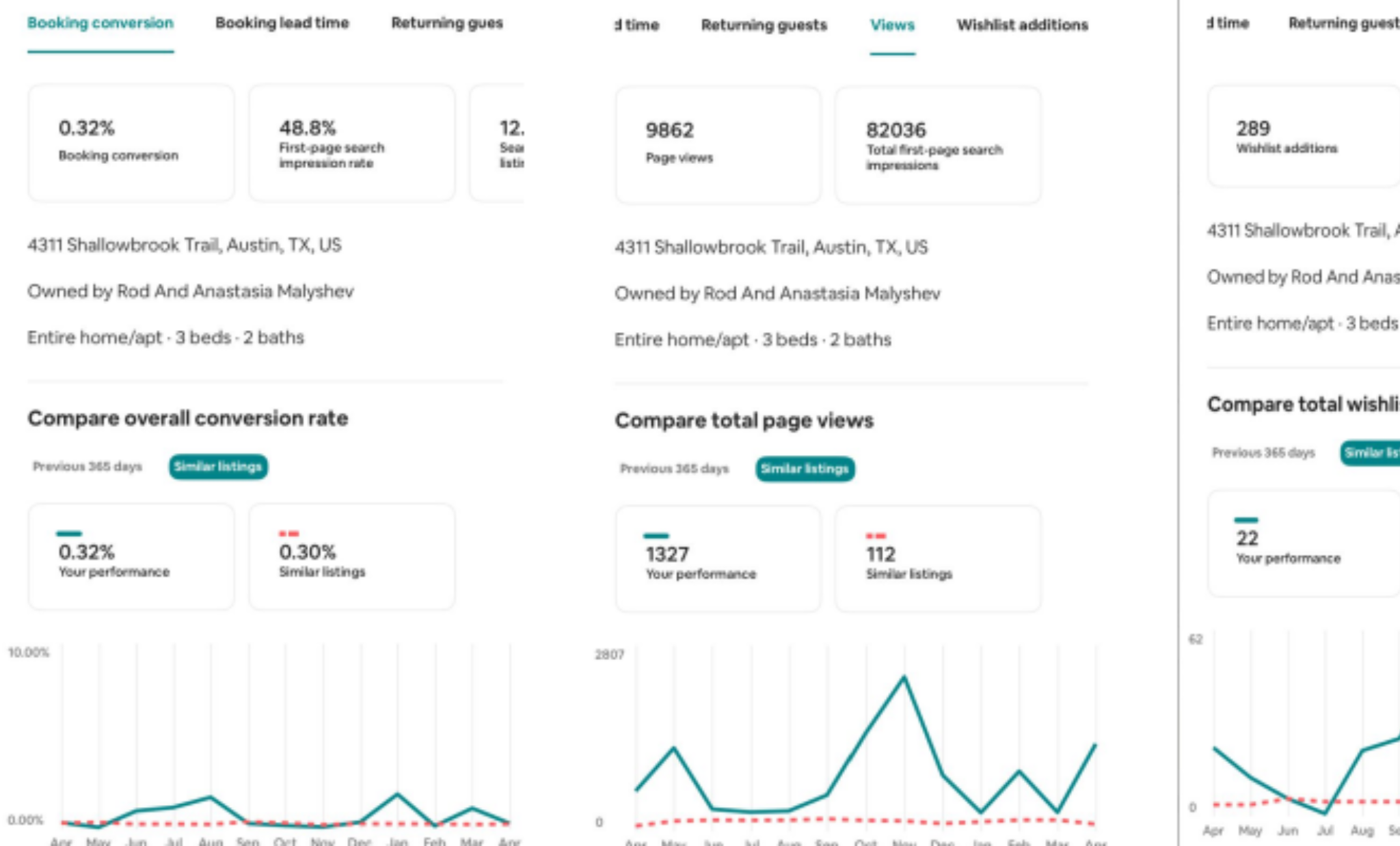
Task: Select the cut-off Returning guests tab in left panel
Action: 447,23
